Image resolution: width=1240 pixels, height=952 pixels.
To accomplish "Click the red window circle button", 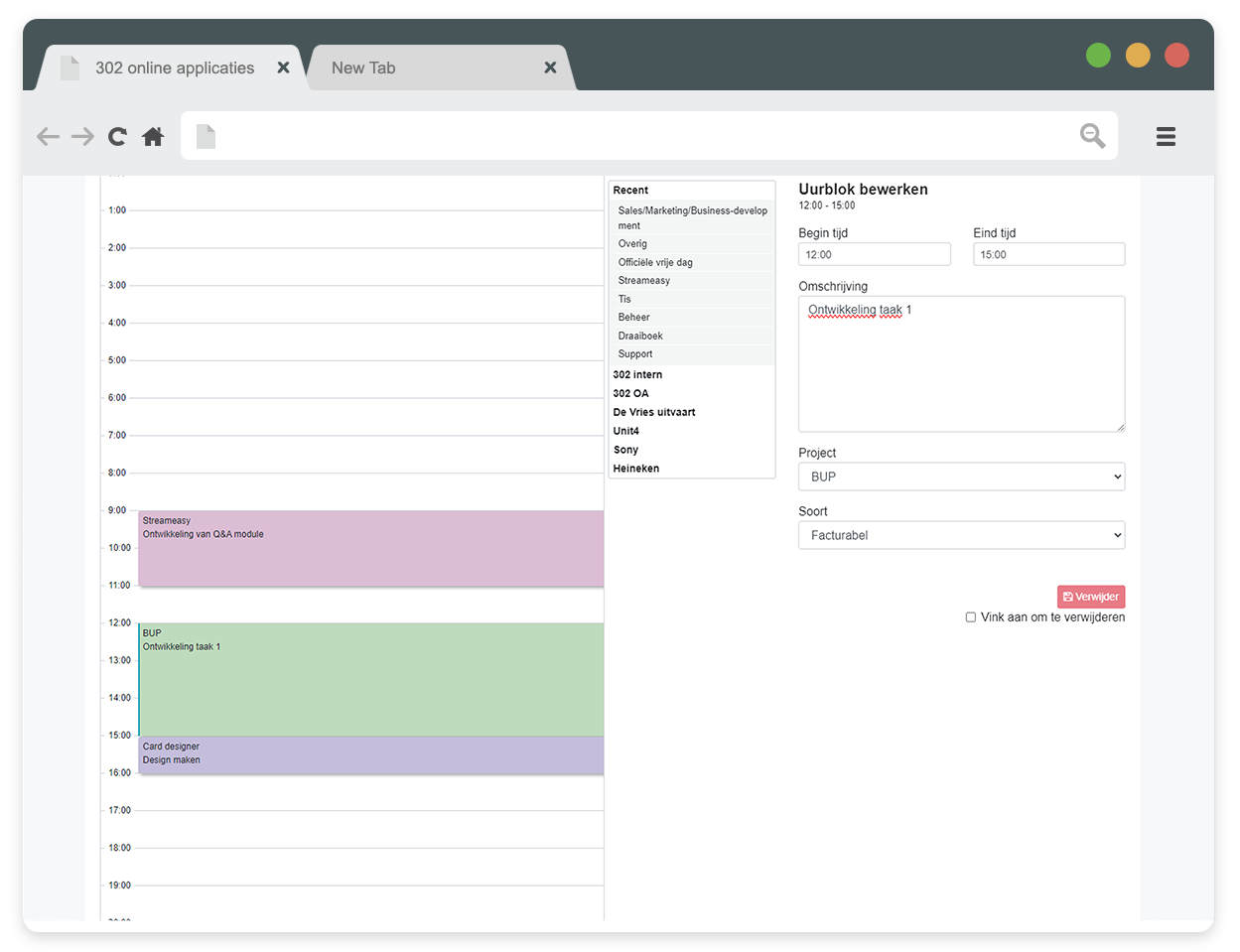I will click(x=1177, y=55).
